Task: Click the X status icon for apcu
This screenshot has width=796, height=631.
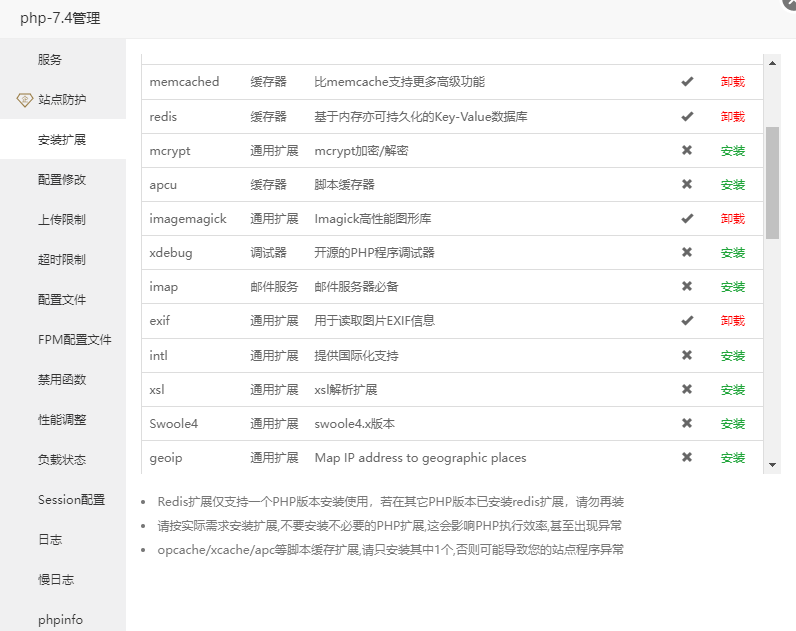Action: (687, 184)
